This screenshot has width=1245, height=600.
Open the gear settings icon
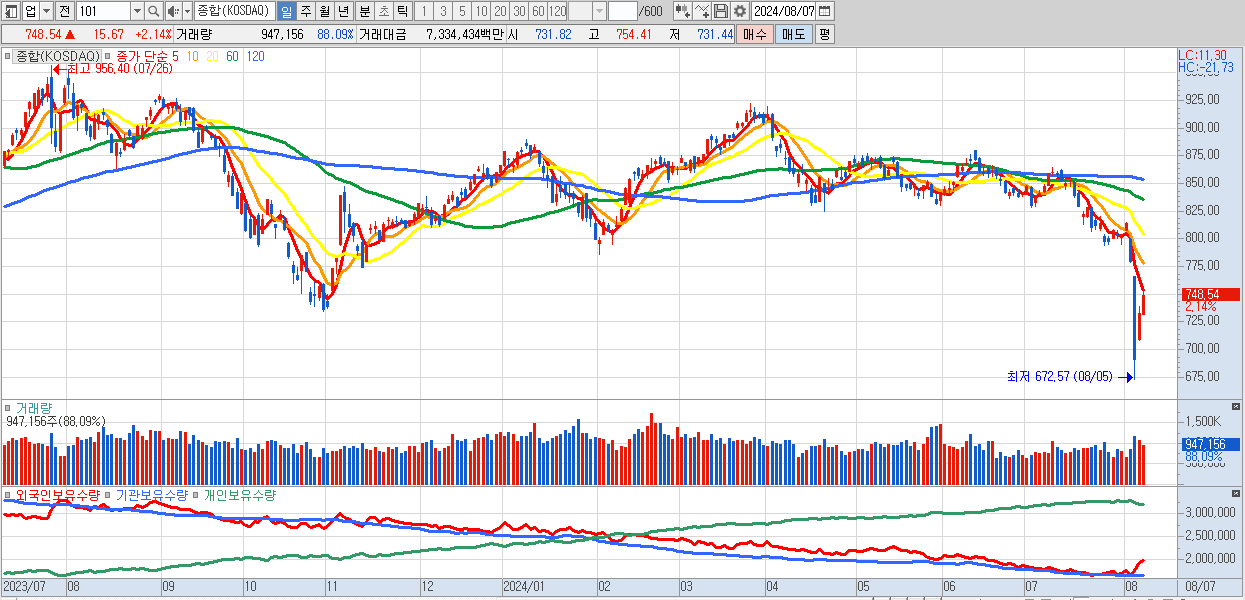tap(739, 11)
